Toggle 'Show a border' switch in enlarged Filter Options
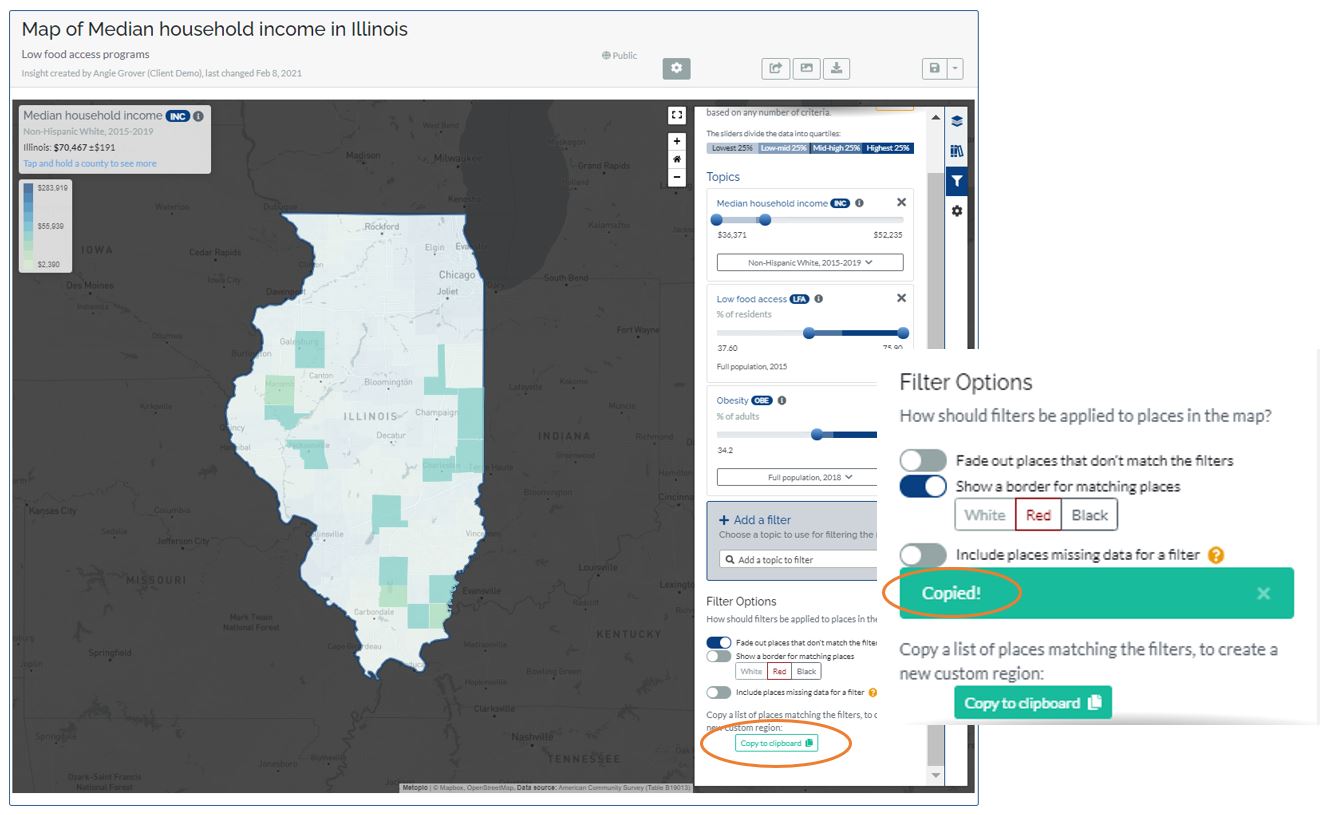The width and height of the screenshot is (1333, 815). click(922, 487)
